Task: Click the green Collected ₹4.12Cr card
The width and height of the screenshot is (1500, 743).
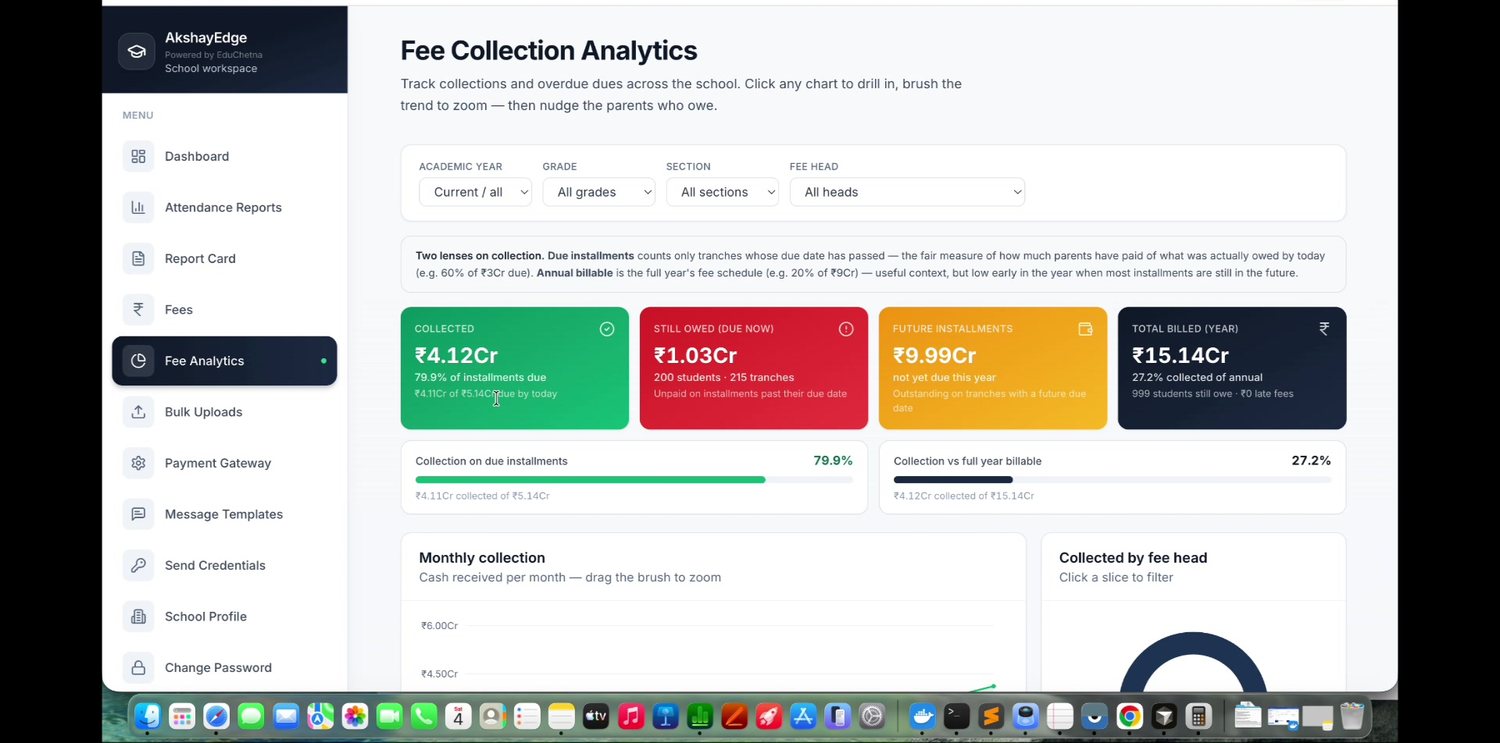Action: (515, 368)
